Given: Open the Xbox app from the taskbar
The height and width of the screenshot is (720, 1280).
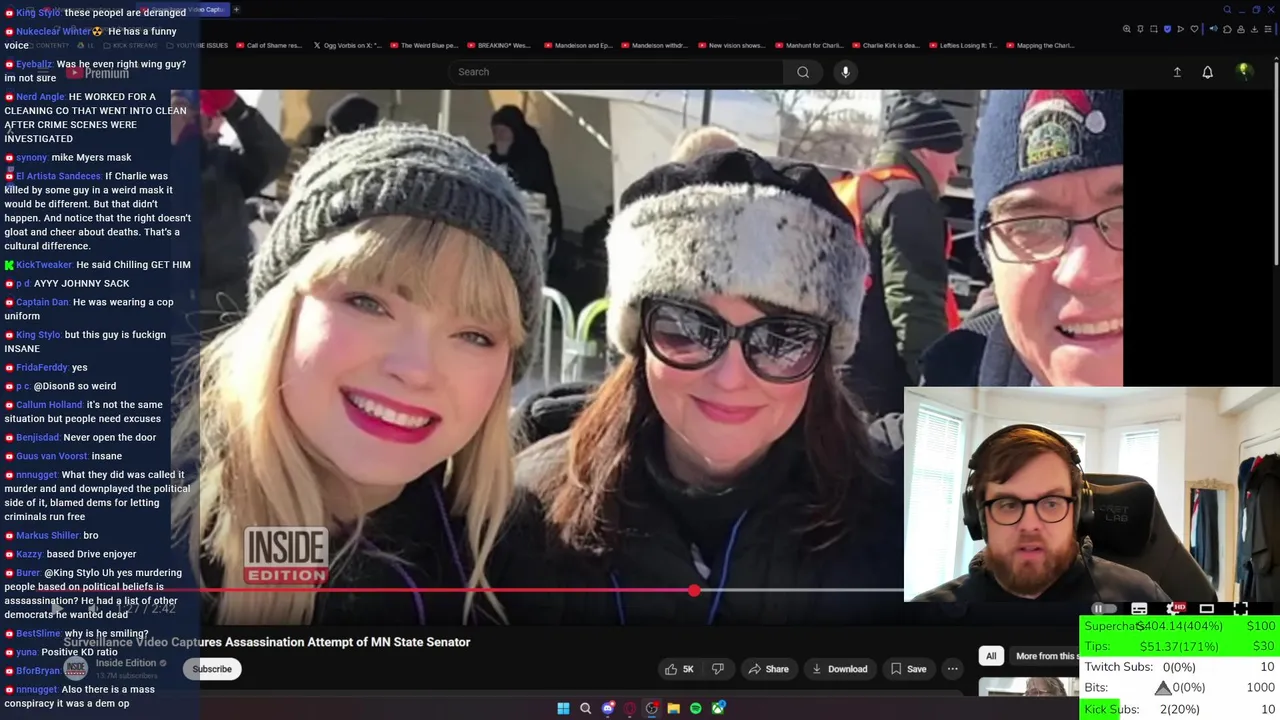Looking at the screenshot, I should coord(717,708).
